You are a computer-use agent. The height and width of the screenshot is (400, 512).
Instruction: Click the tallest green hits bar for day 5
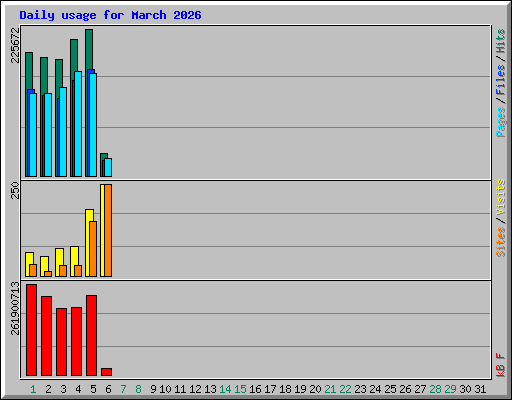[89, 49]
